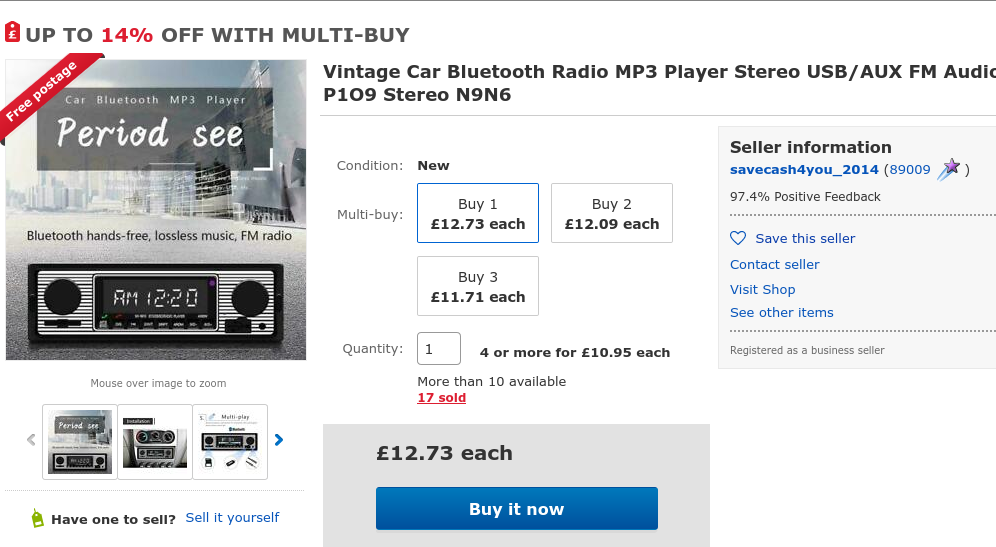Click the seller's purple shooting star badge
Viewport: 996px width, 547px height.
[949, 169]
